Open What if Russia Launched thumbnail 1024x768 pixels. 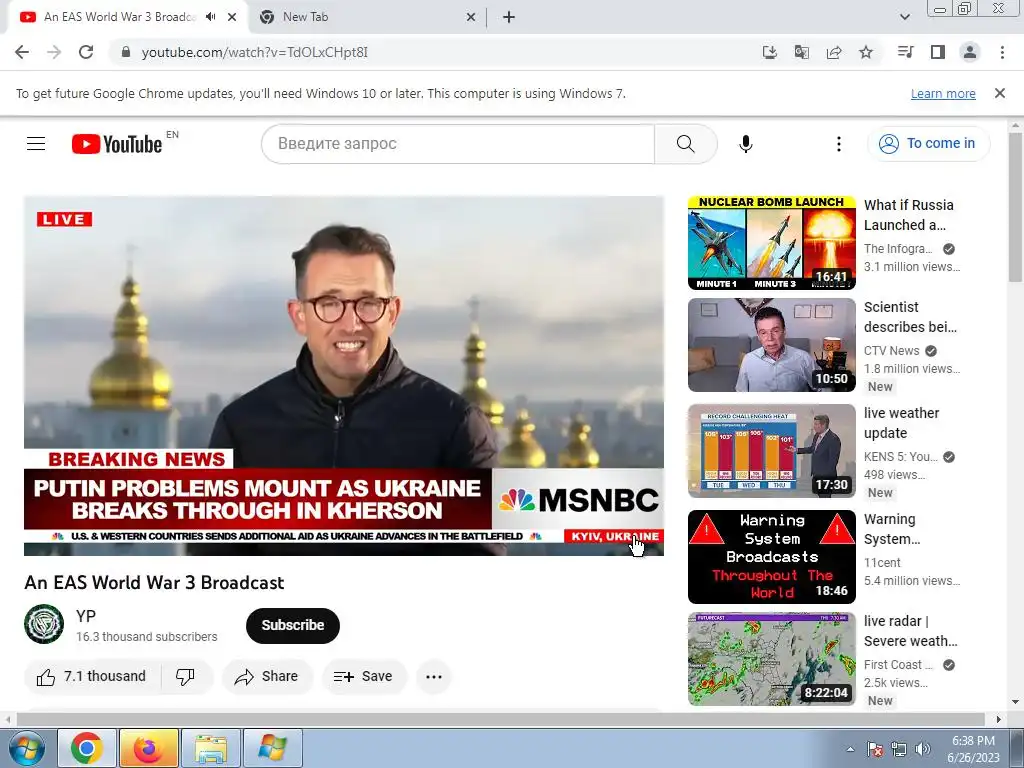(x=771, y=243)
